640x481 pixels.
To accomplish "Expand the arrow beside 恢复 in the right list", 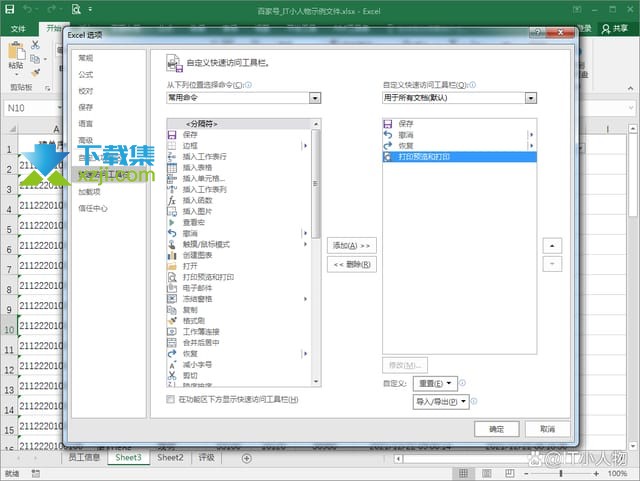I will (x=531, y=146).
